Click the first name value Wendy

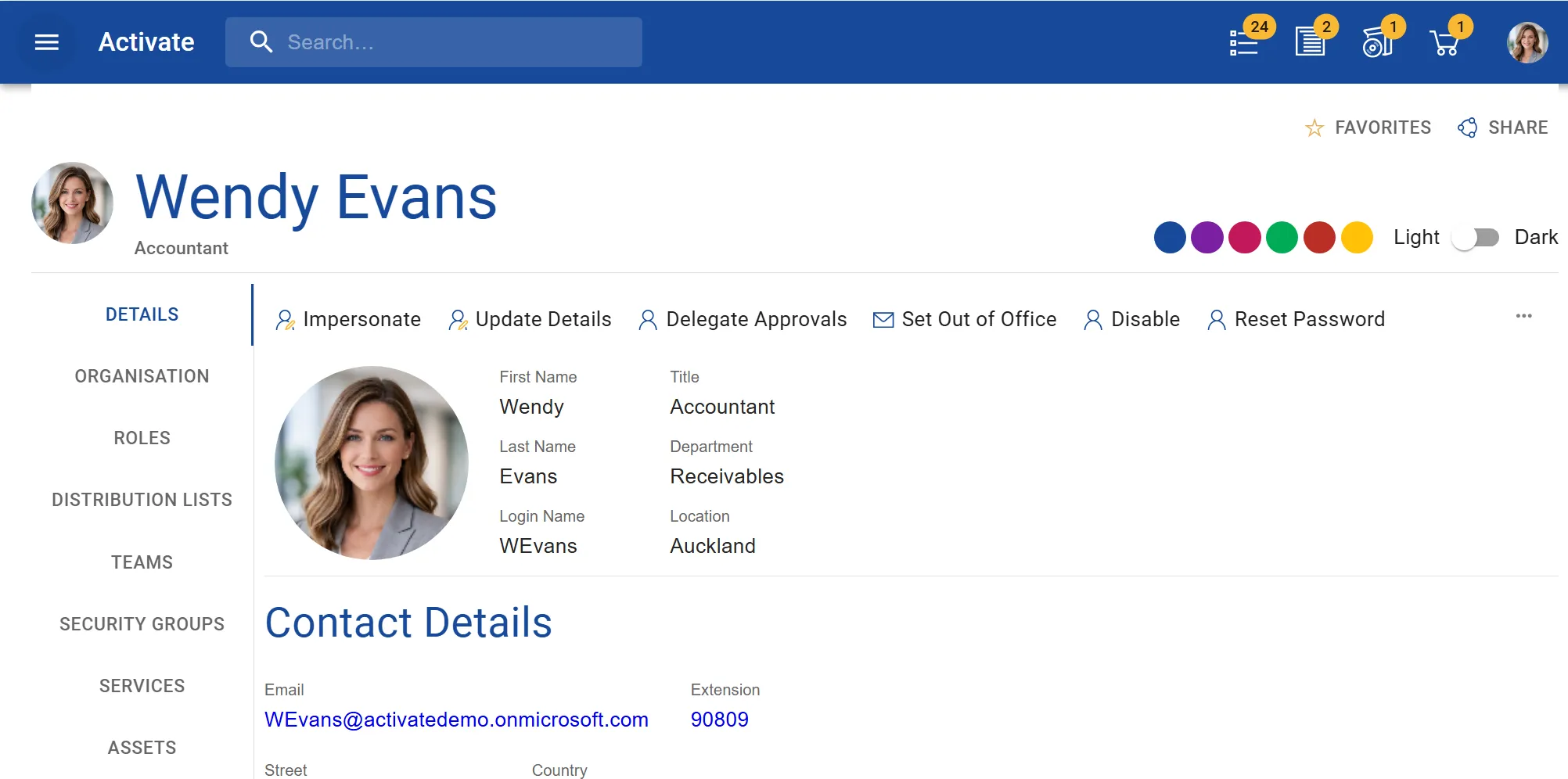pyautogui.click(x=531, y=407)
